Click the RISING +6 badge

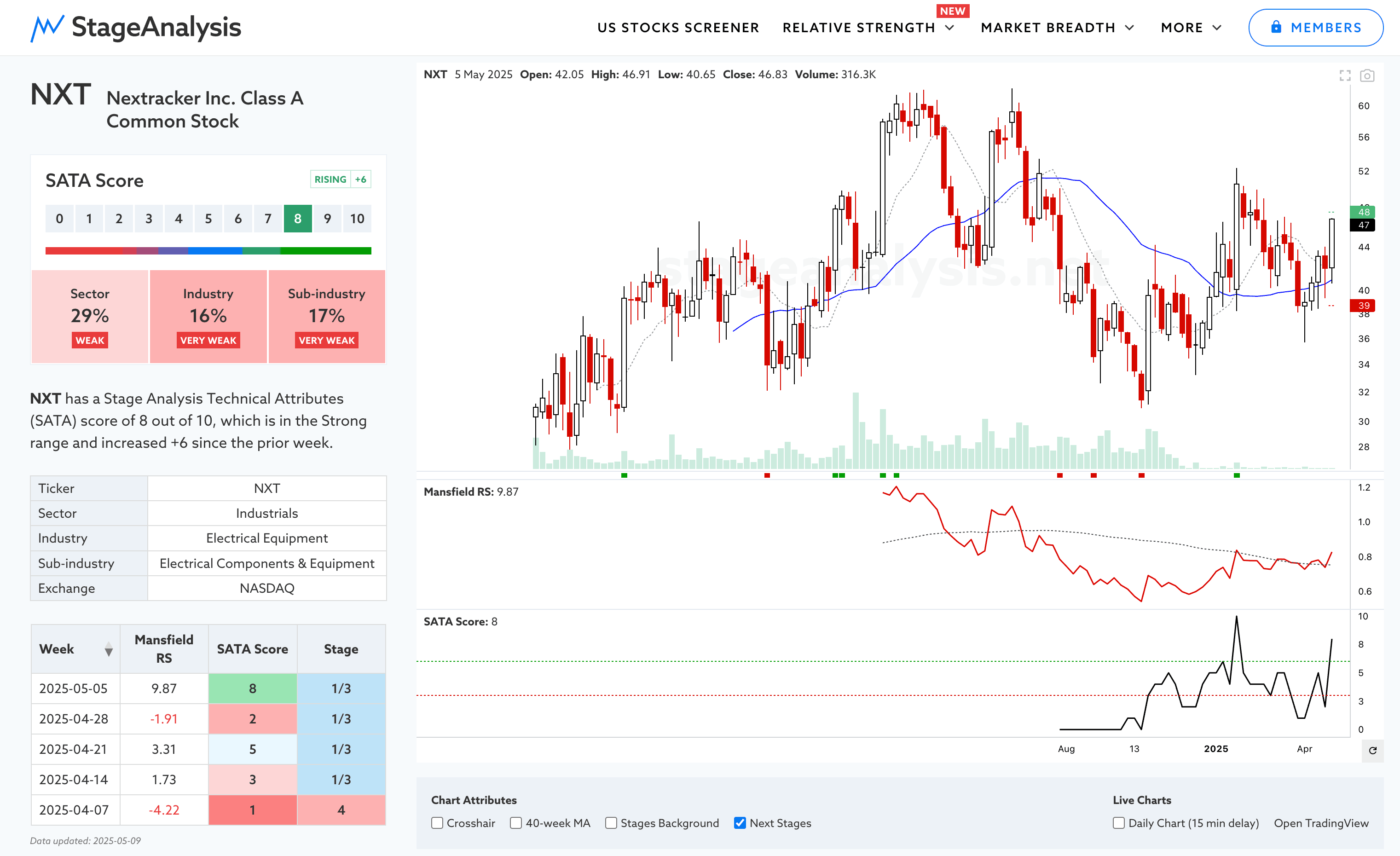[x=341, y=179]
